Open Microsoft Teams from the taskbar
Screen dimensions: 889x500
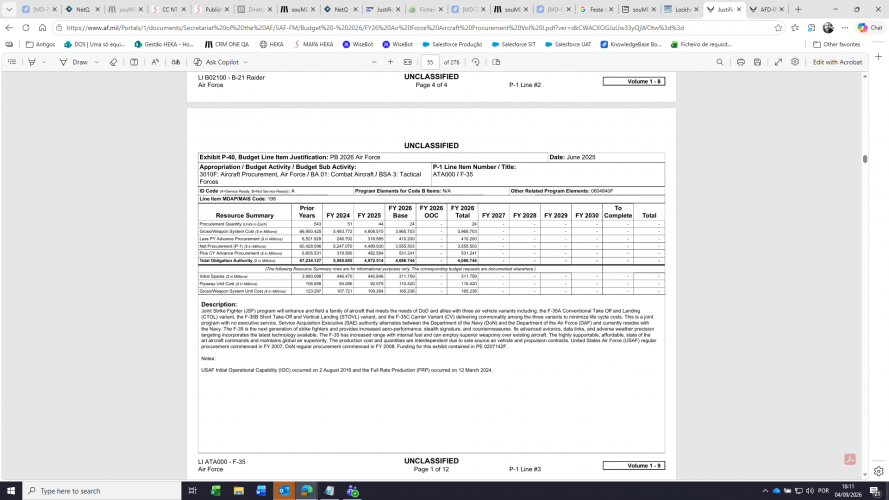(x=353, y=491)
